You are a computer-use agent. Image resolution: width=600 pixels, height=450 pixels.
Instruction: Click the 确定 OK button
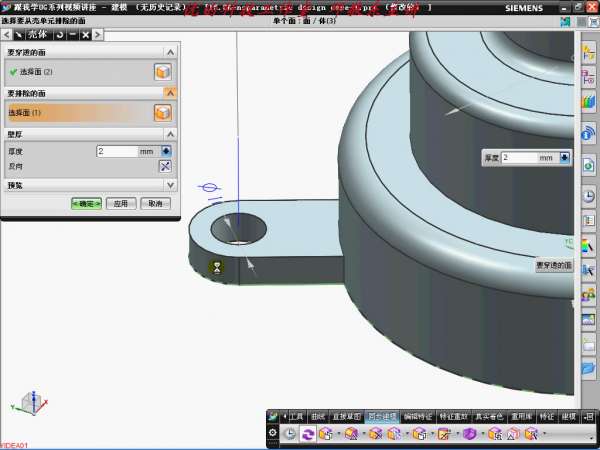tap(86, 203)
